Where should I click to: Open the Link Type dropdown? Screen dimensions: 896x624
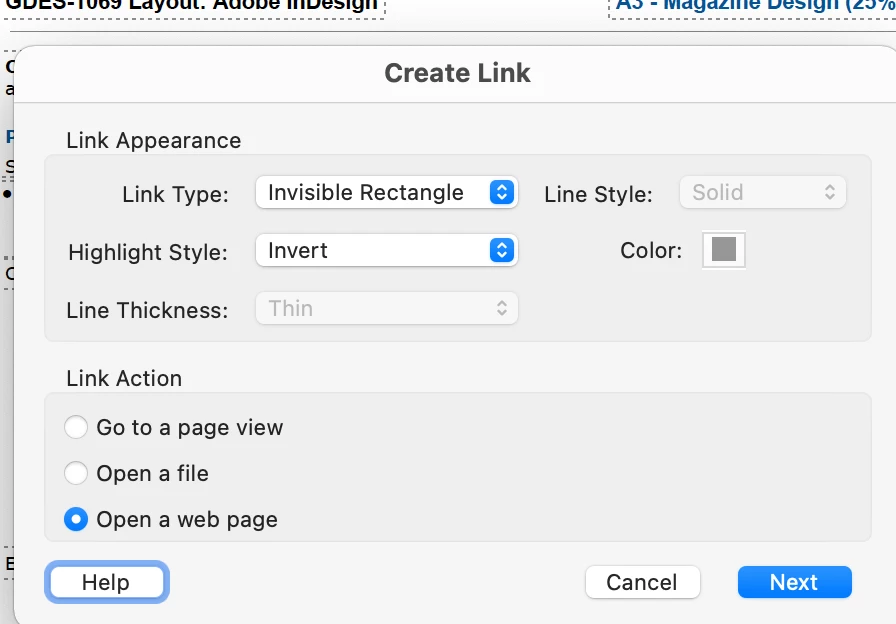coord(386,193)
